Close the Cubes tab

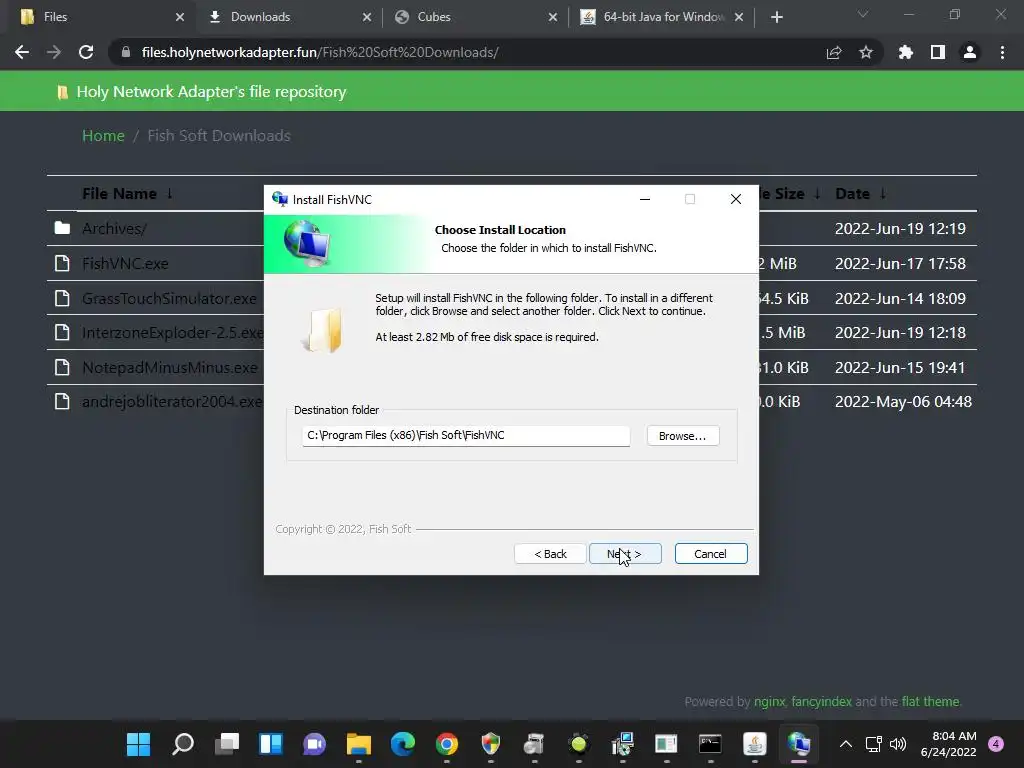point(552,17)
